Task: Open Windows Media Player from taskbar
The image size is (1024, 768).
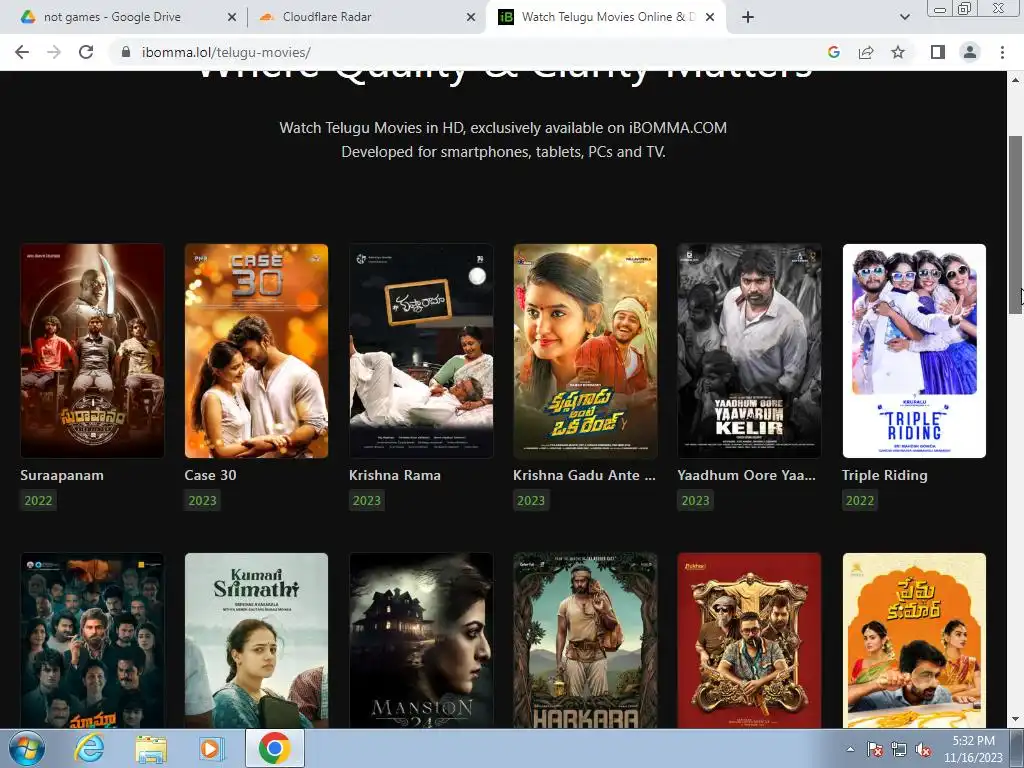Action: click(x=211, y=748)
